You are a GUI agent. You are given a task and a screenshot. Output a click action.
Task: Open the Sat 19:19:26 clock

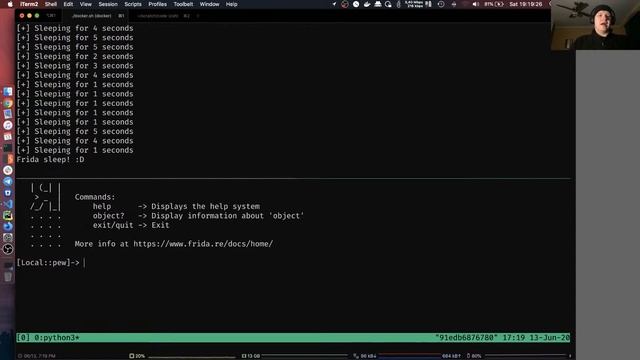click(526, 4)
